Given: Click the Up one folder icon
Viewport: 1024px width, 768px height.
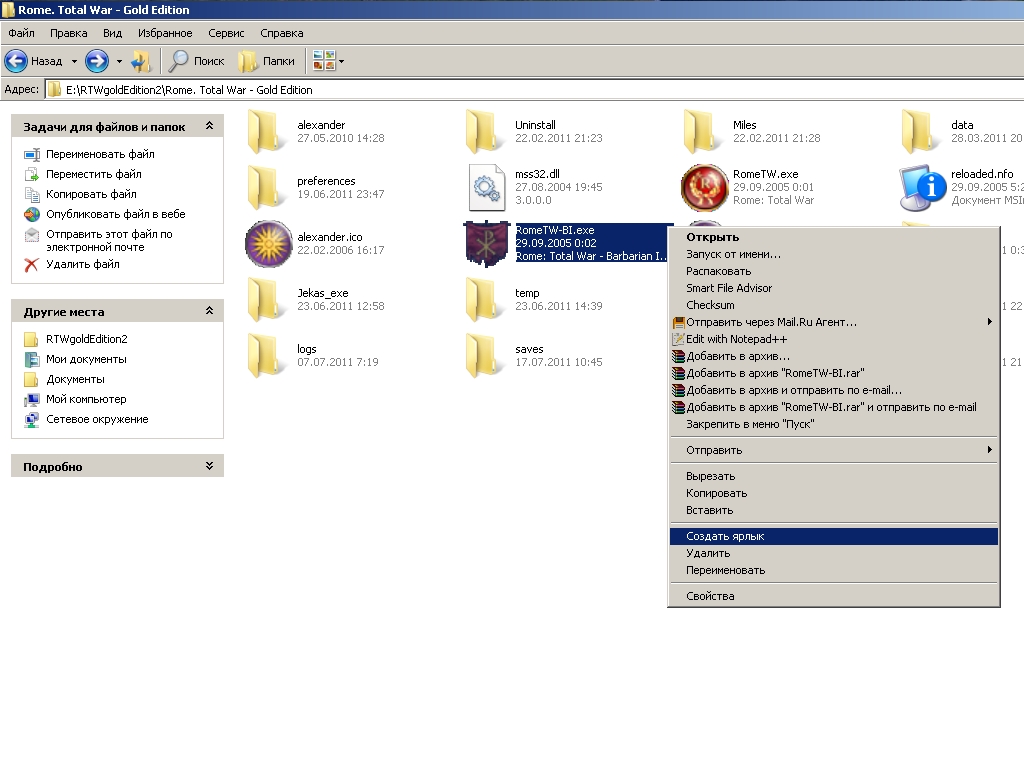Looking at the screenshot, I should click(141, 61).
